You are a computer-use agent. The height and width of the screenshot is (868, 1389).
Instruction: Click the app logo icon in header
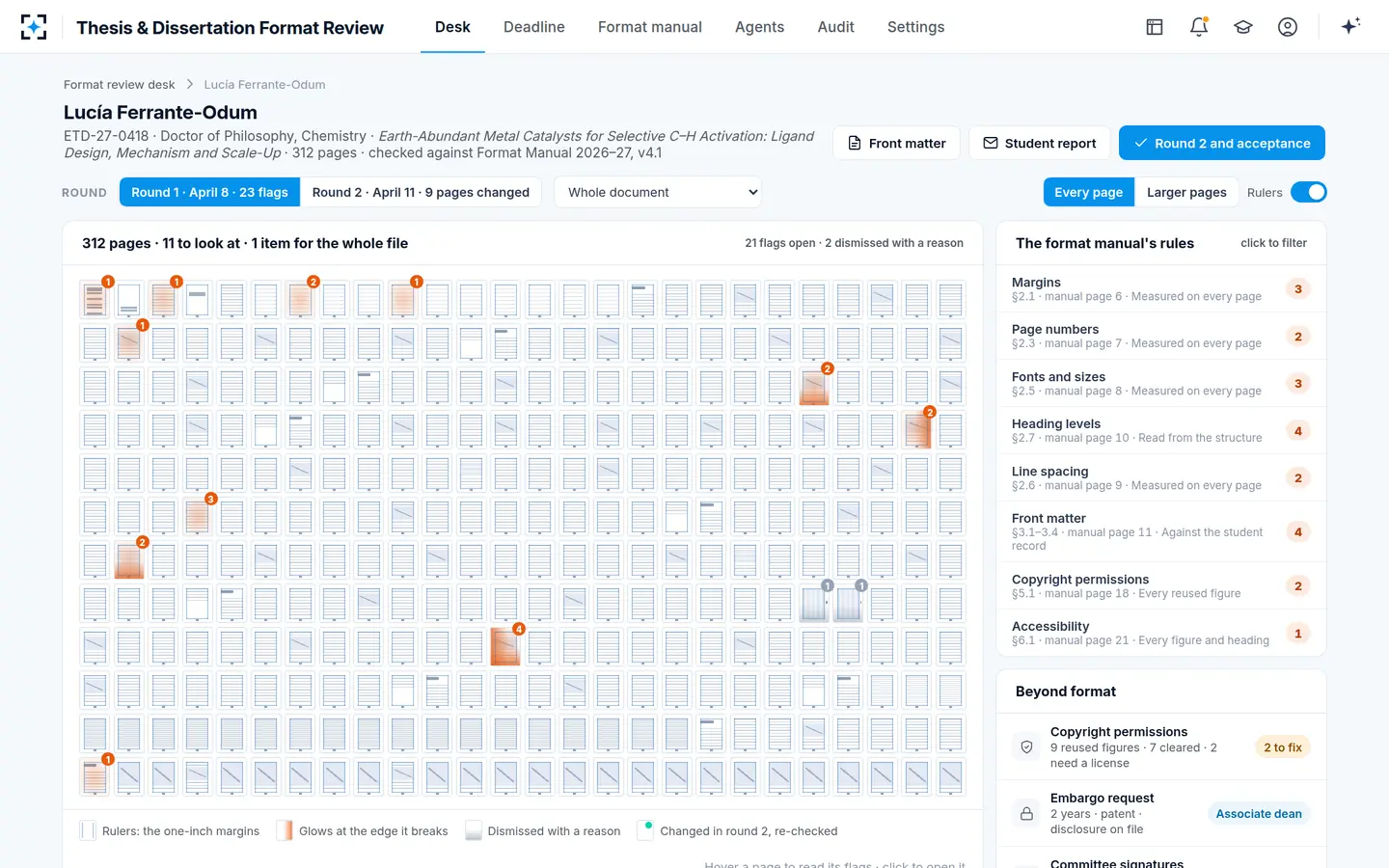(x=34, y=27)
